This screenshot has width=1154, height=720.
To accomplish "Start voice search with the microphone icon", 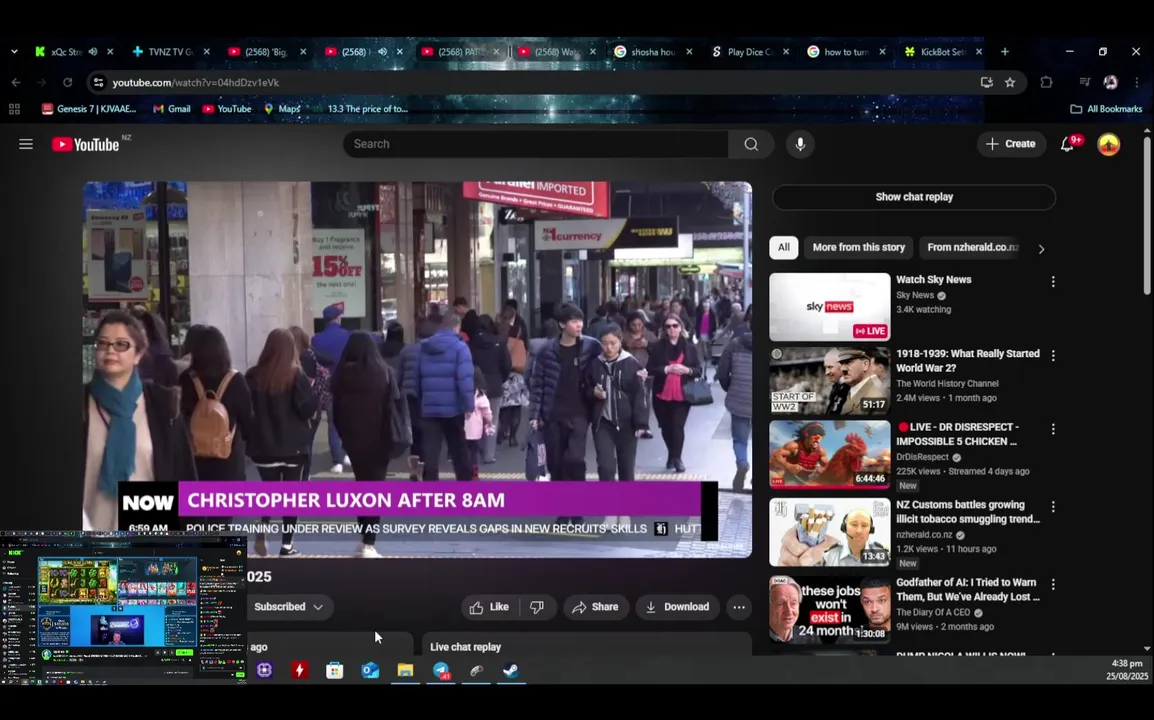I will 800,144.
